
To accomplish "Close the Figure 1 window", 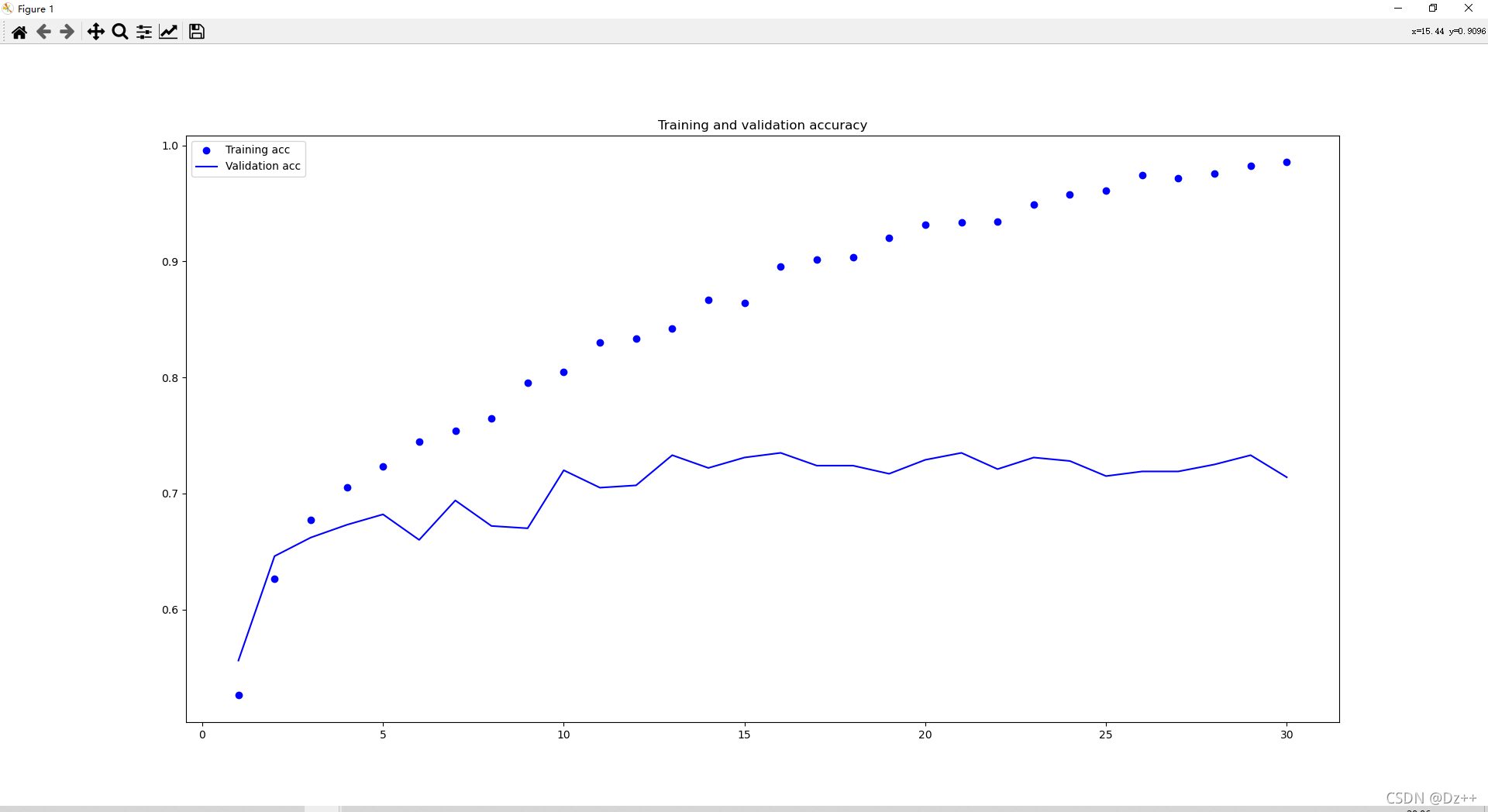I will click(1469, 9).
